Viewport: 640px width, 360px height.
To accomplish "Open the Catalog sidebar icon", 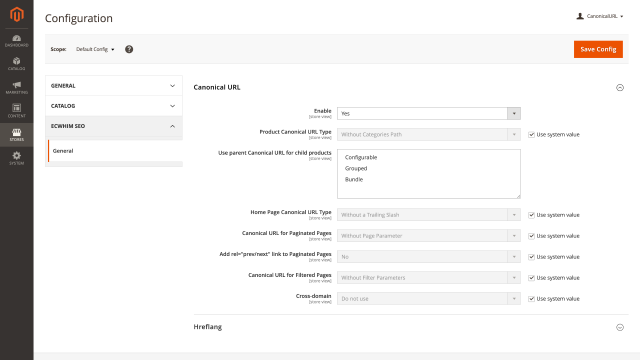I will point(17,64).
